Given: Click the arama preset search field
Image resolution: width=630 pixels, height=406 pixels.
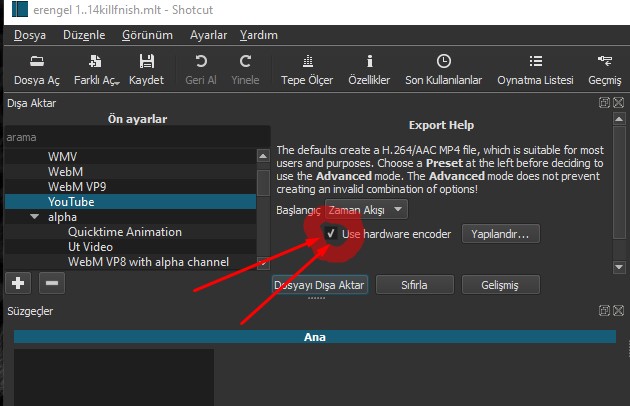Looking at the screenshot, I should click(137, 137).
